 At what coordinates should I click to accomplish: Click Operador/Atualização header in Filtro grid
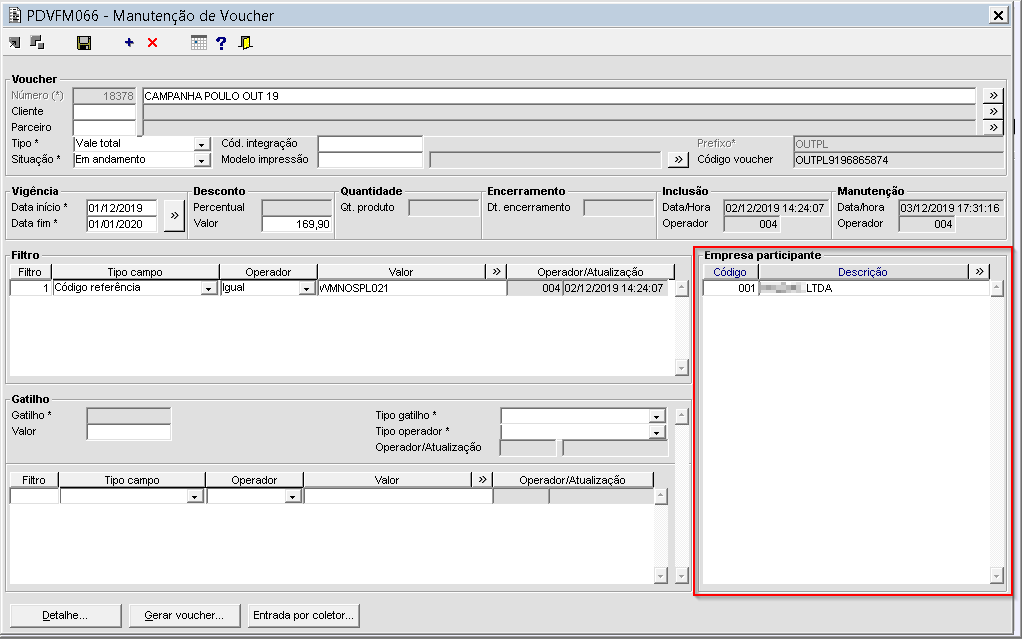591,272
